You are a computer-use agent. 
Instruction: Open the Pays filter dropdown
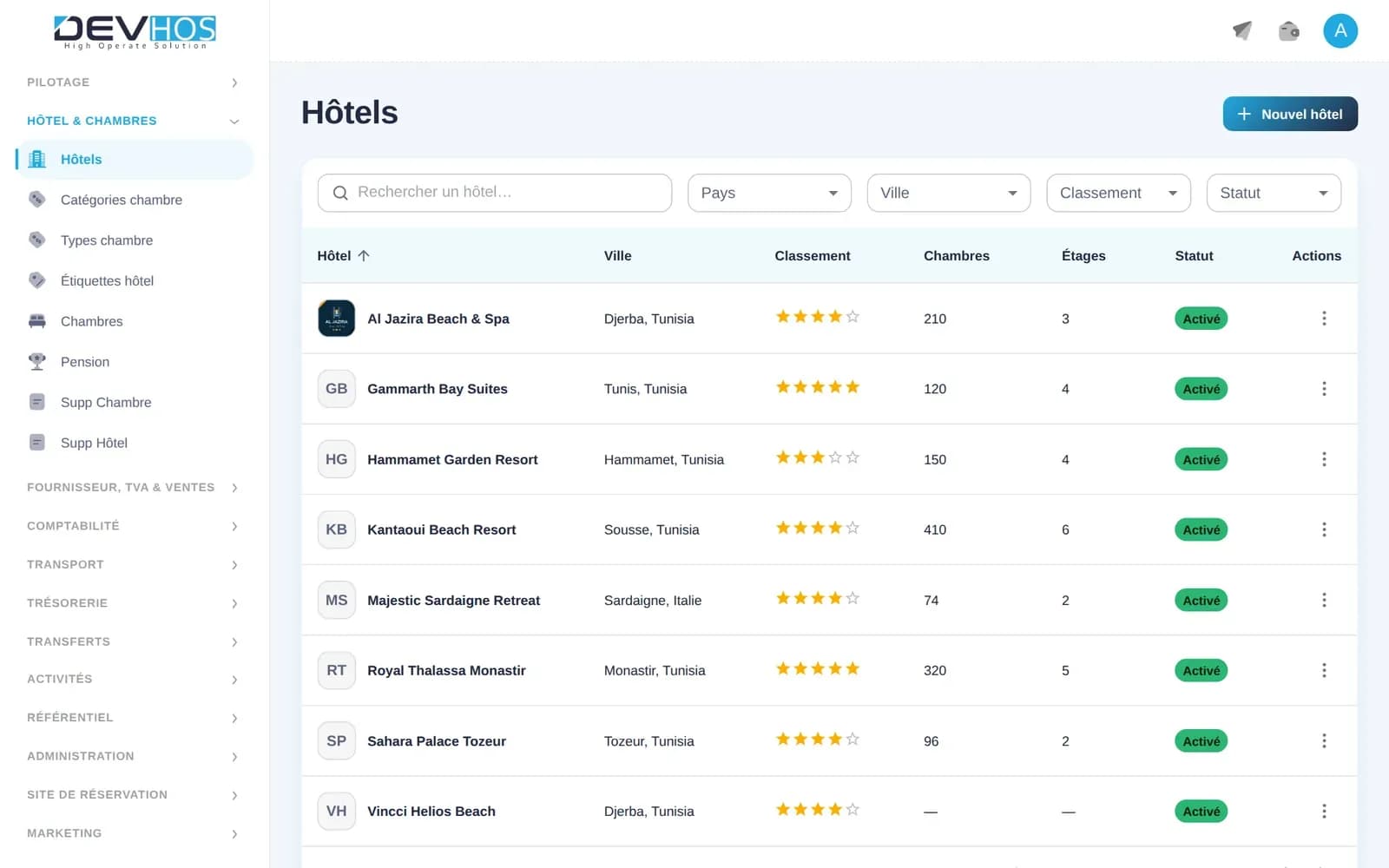769,193
